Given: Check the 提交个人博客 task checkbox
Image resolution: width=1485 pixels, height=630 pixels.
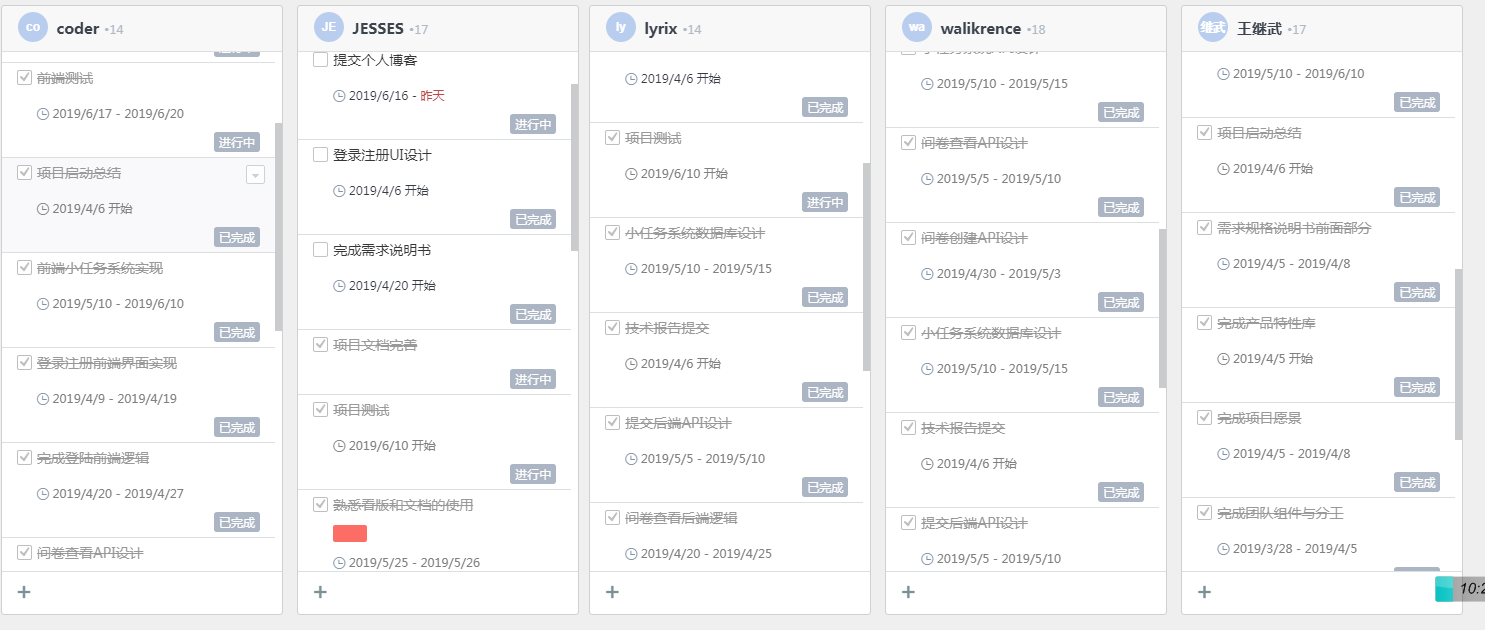Looking at the screenshot, I should [321, 60].
